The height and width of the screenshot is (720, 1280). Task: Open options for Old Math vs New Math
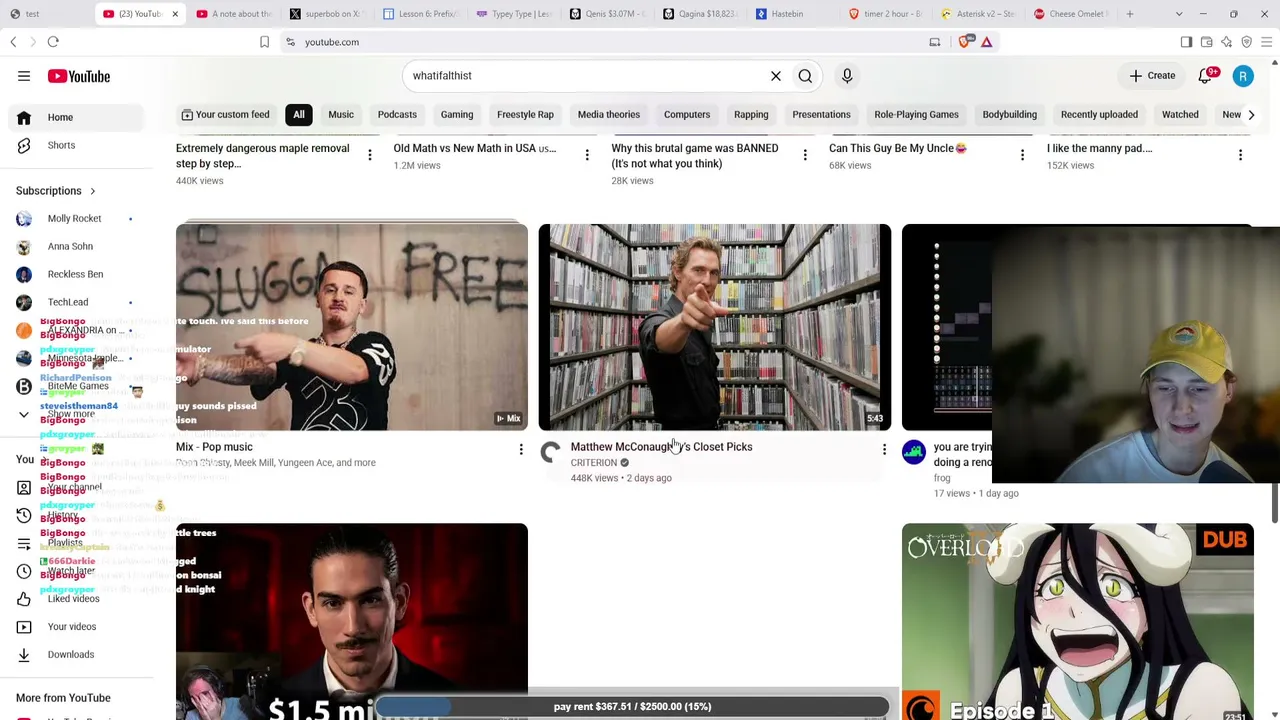point(587,155)
